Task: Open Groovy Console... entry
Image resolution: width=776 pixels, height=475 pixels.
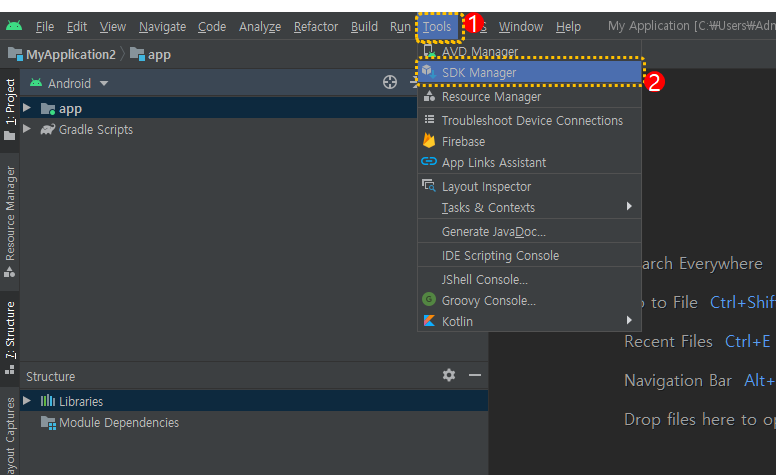Action: click(x=529, y=300)
